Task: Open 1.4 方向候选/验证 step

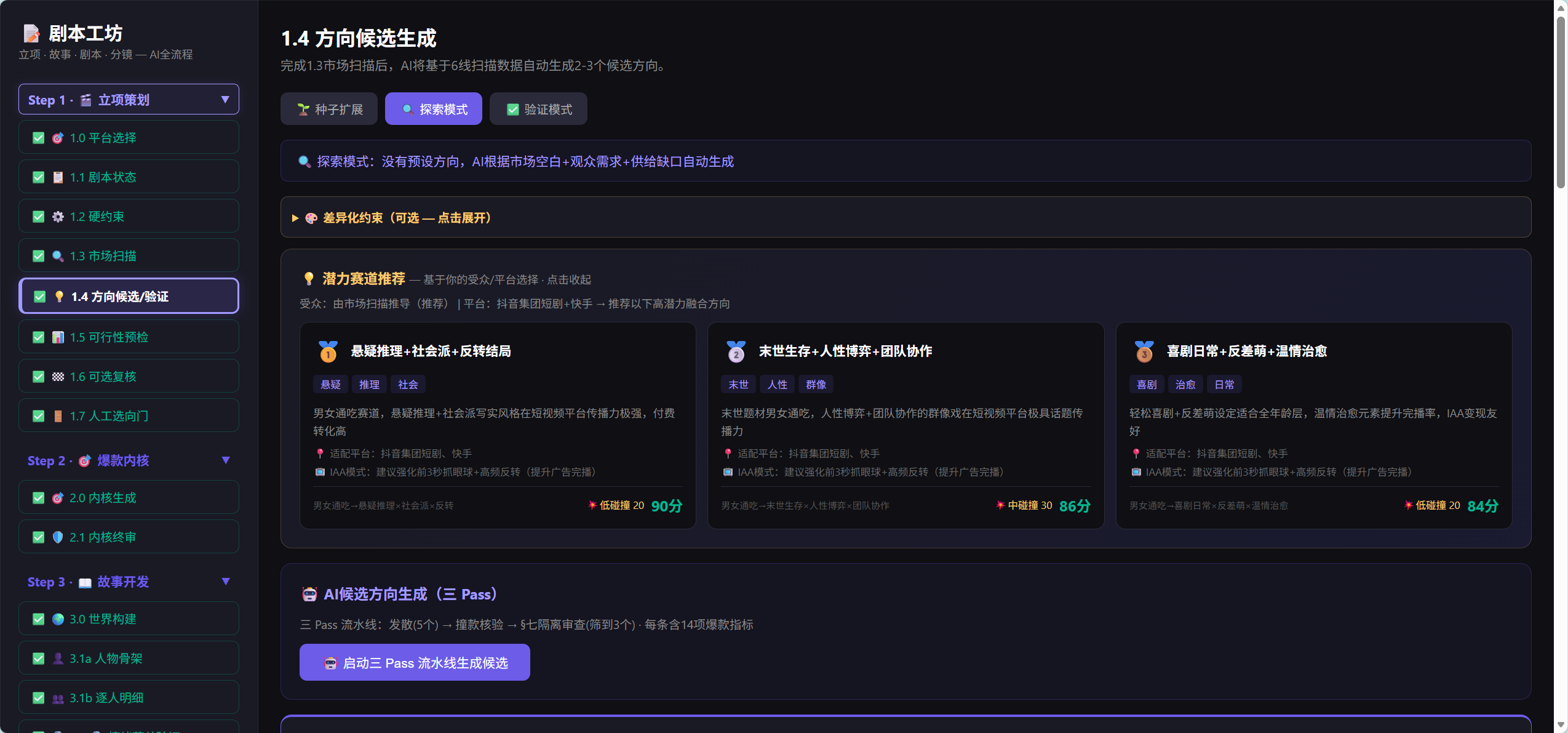Action: (x=129, y=297)
